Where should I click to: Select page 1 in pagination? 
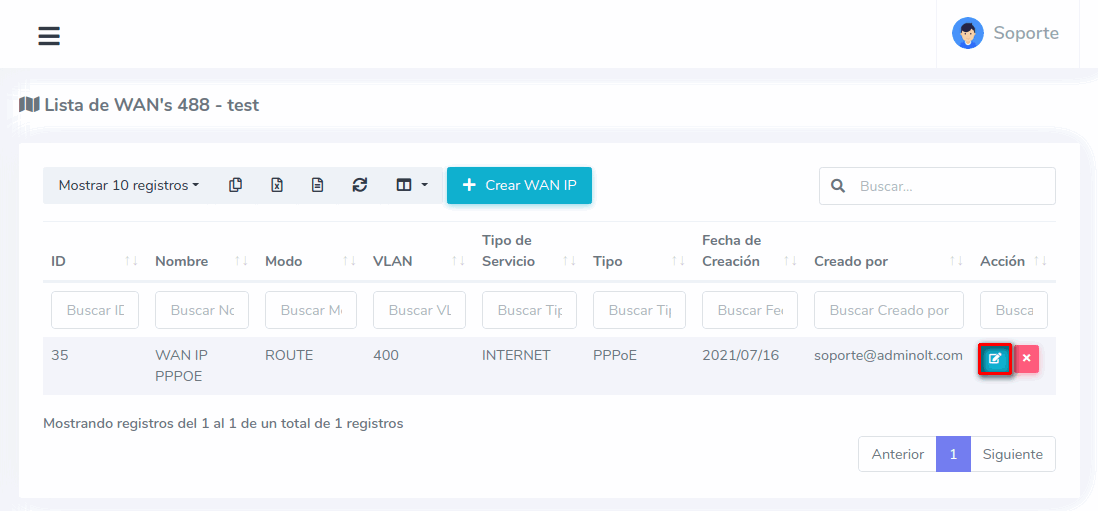click(953, 454)
